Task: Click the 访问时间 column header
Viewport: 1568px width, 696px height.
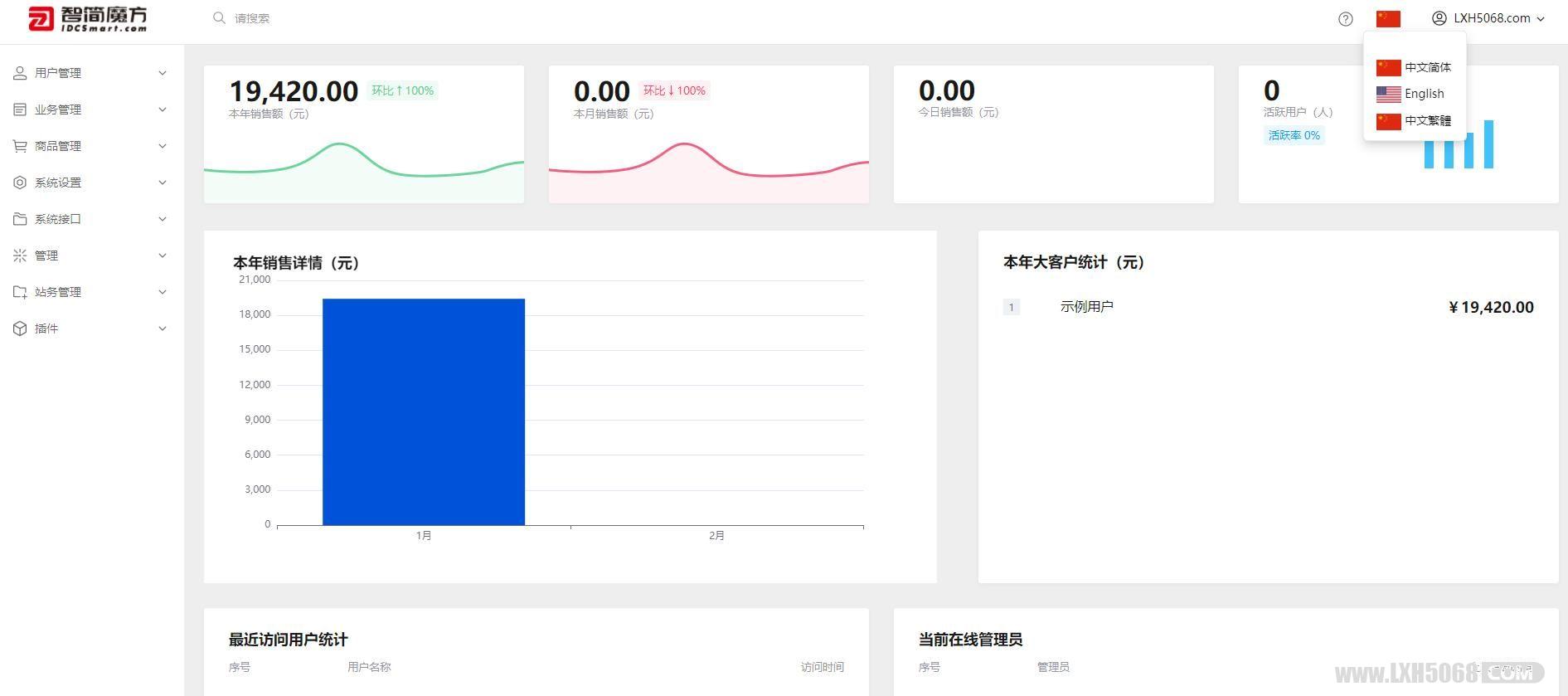Action: (x=823, y=667)
